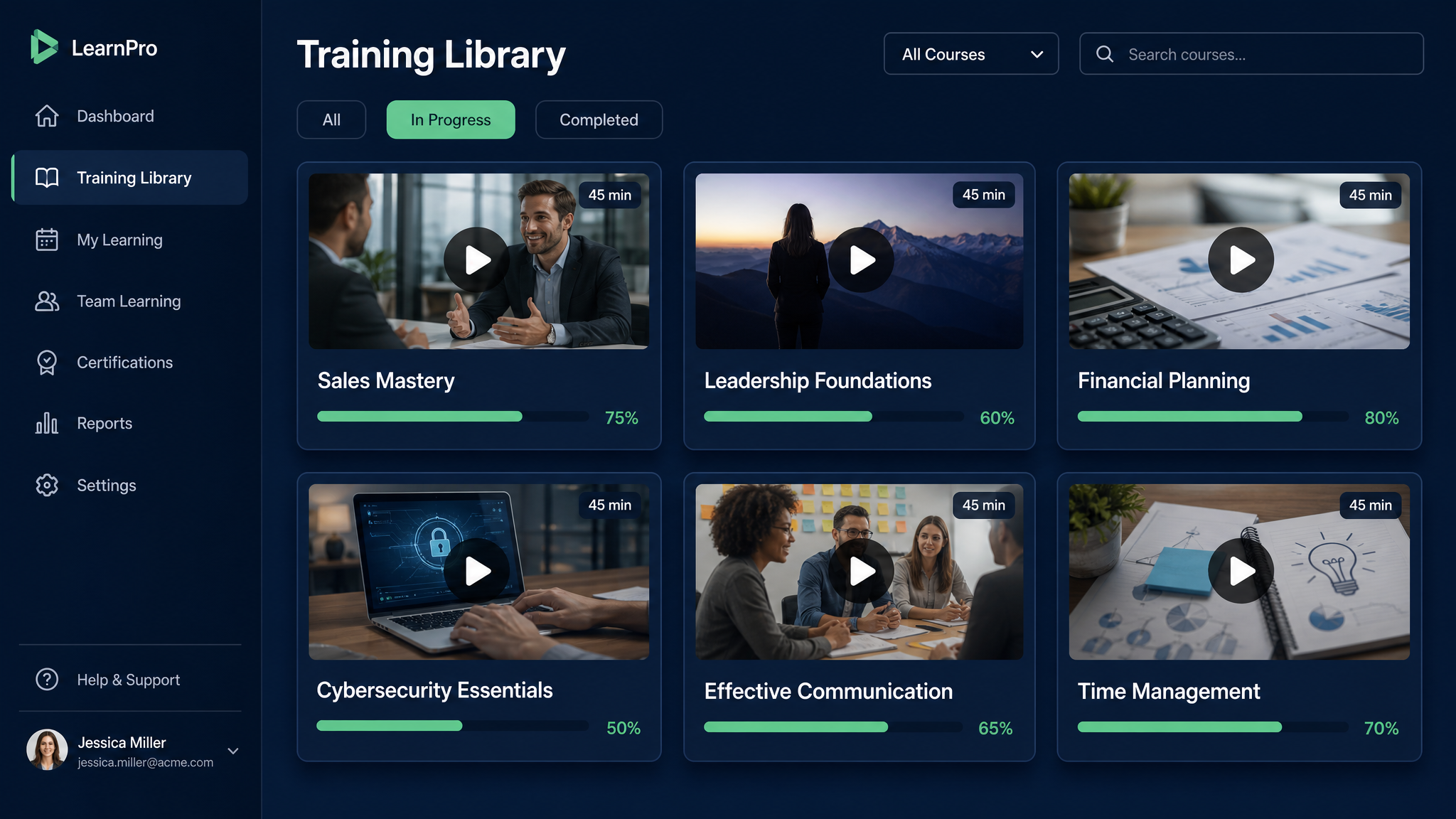Viewport: 1456px width, 819px height.
Task: Click the Time Management 45 min badge
Action: click(x=1371, y=505)
